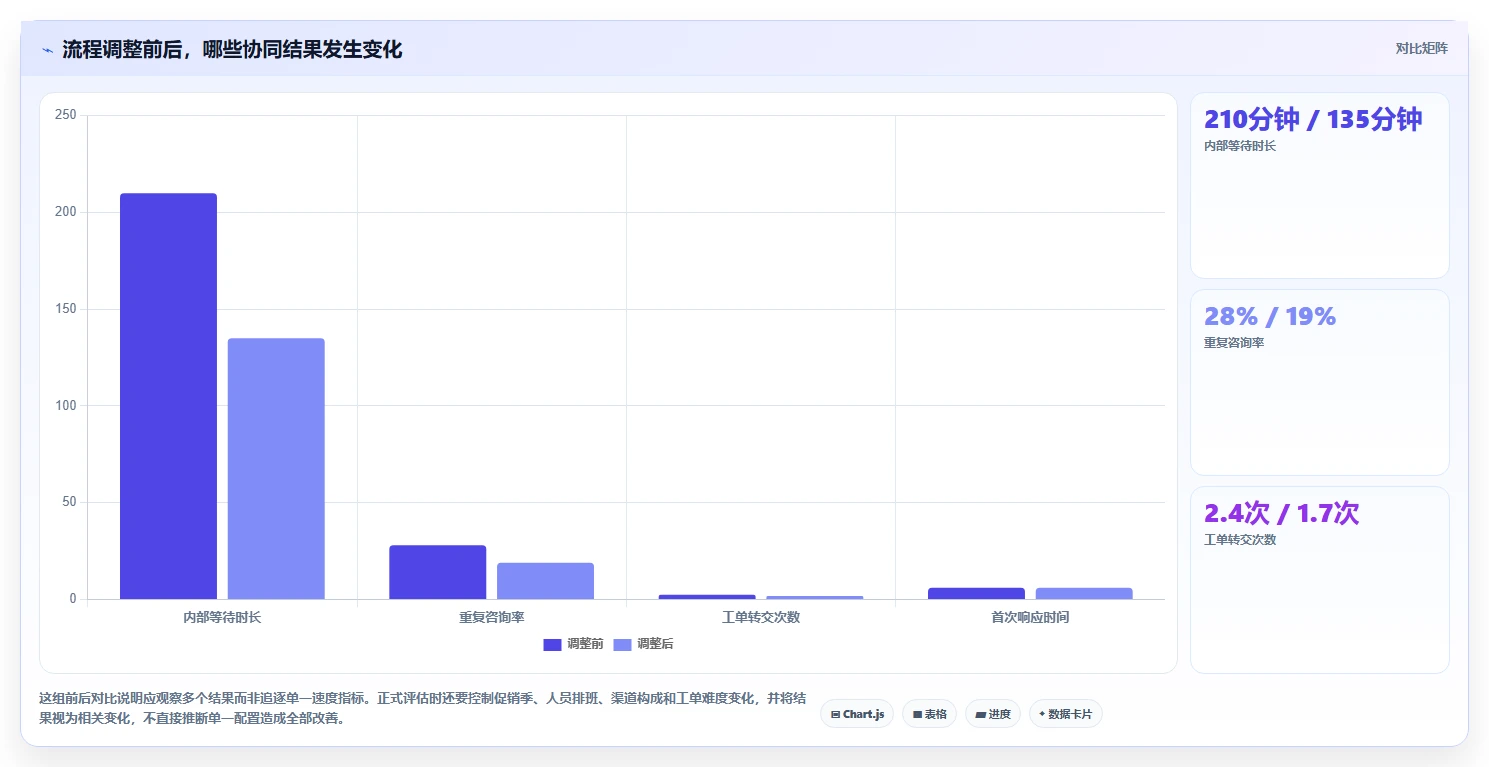
Task: Click the 调整后 bar for 首次响应时间
Action: click(x=1084, y=593)
